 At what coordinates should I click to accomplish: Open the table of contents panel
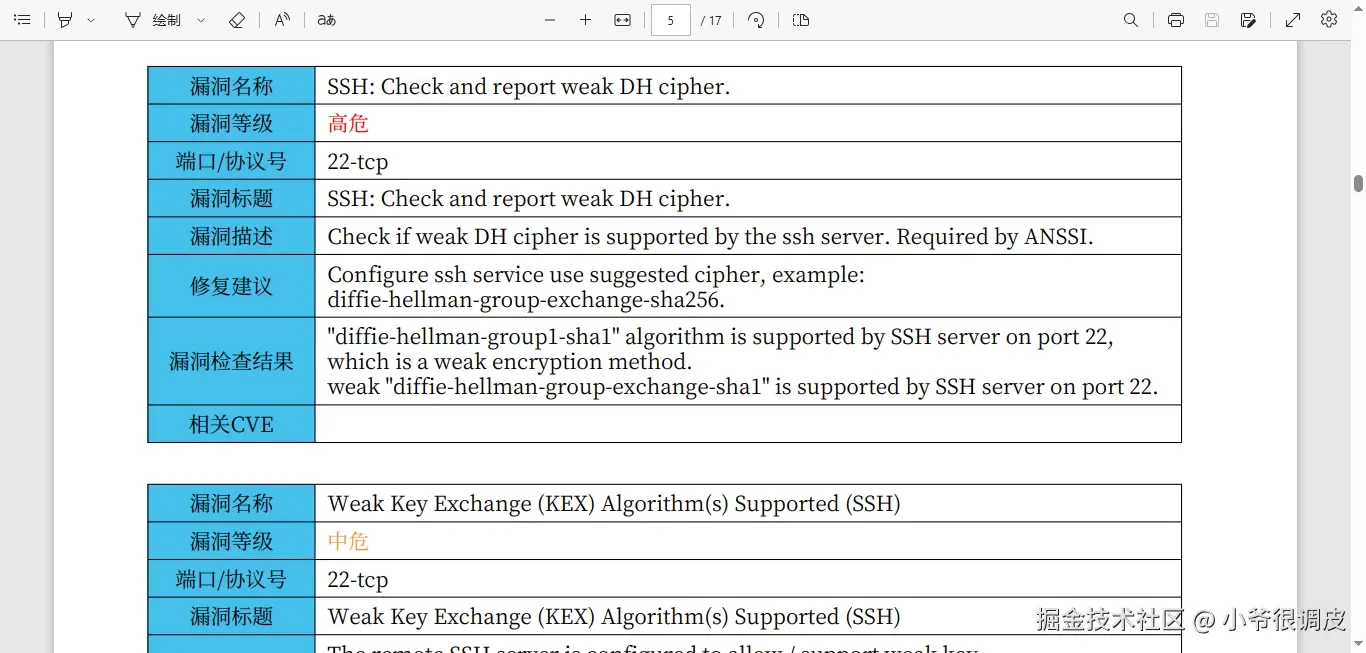(x=22, y=20)
